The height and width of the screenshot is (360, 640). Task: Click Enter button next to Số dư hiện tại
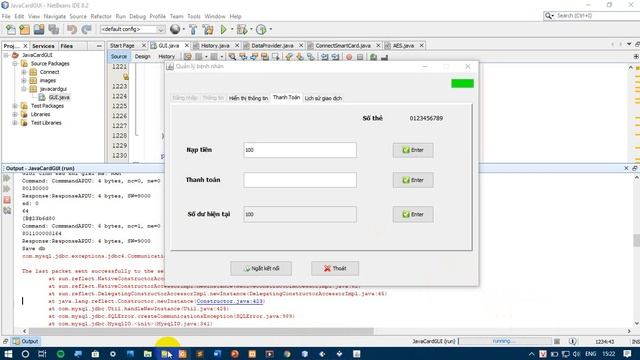[x=413, y=214]
